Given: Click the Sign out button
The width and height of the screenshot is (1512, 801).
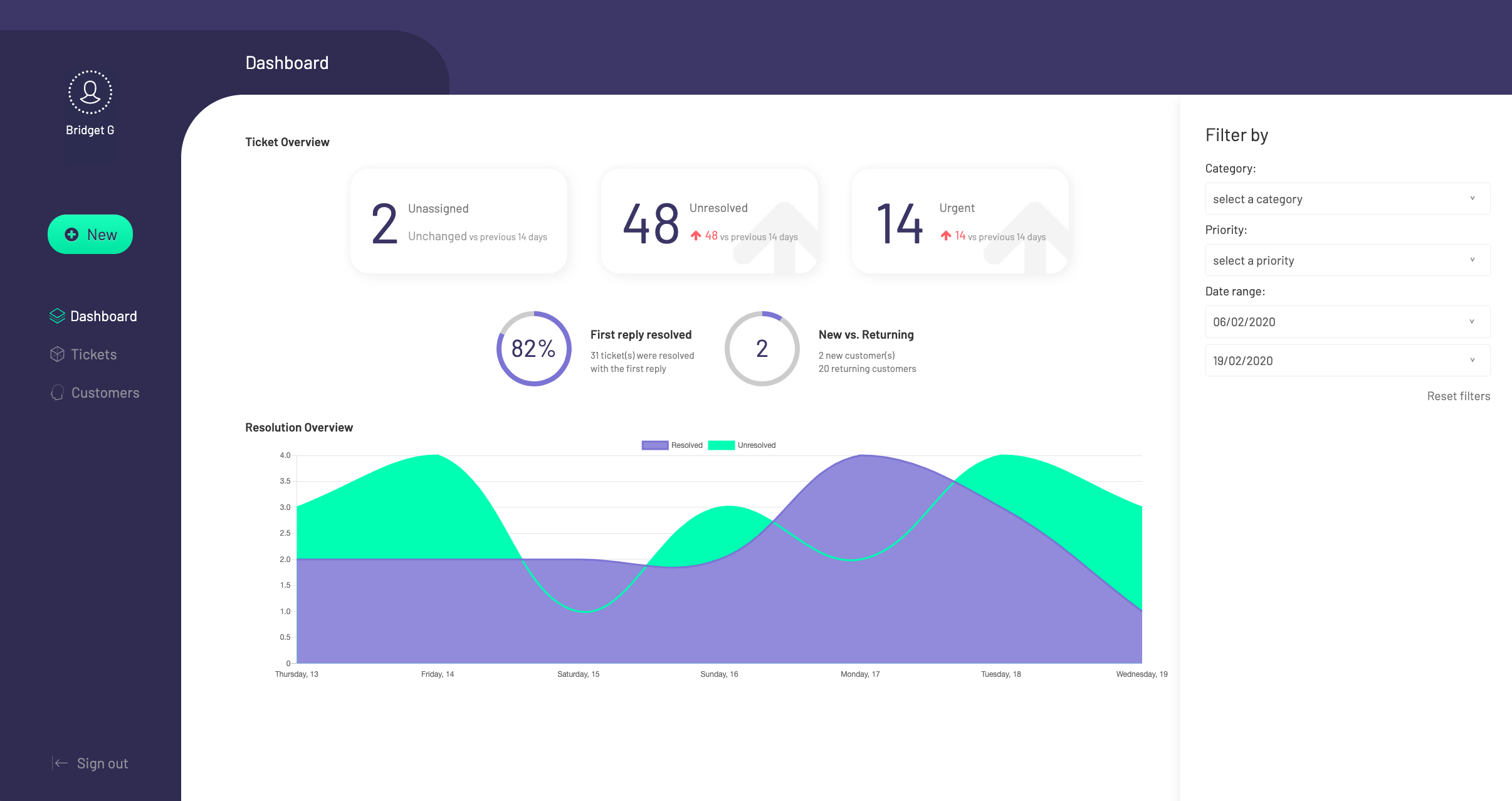Looking at the screenshot, I should 89,761.
